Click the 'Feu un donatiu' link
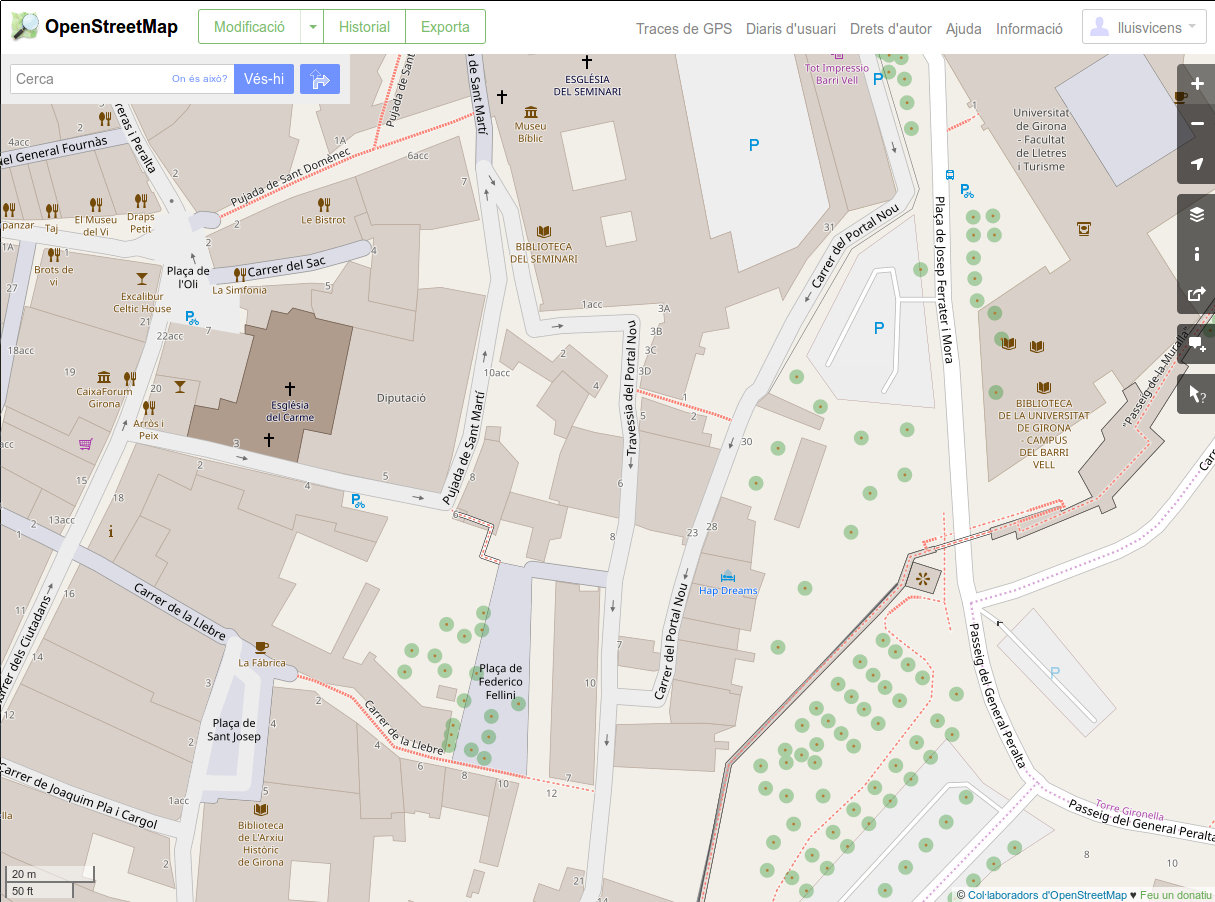The height and width of the screenshot is (902, 1215). pyautogui.click(x=1177, y=895)
